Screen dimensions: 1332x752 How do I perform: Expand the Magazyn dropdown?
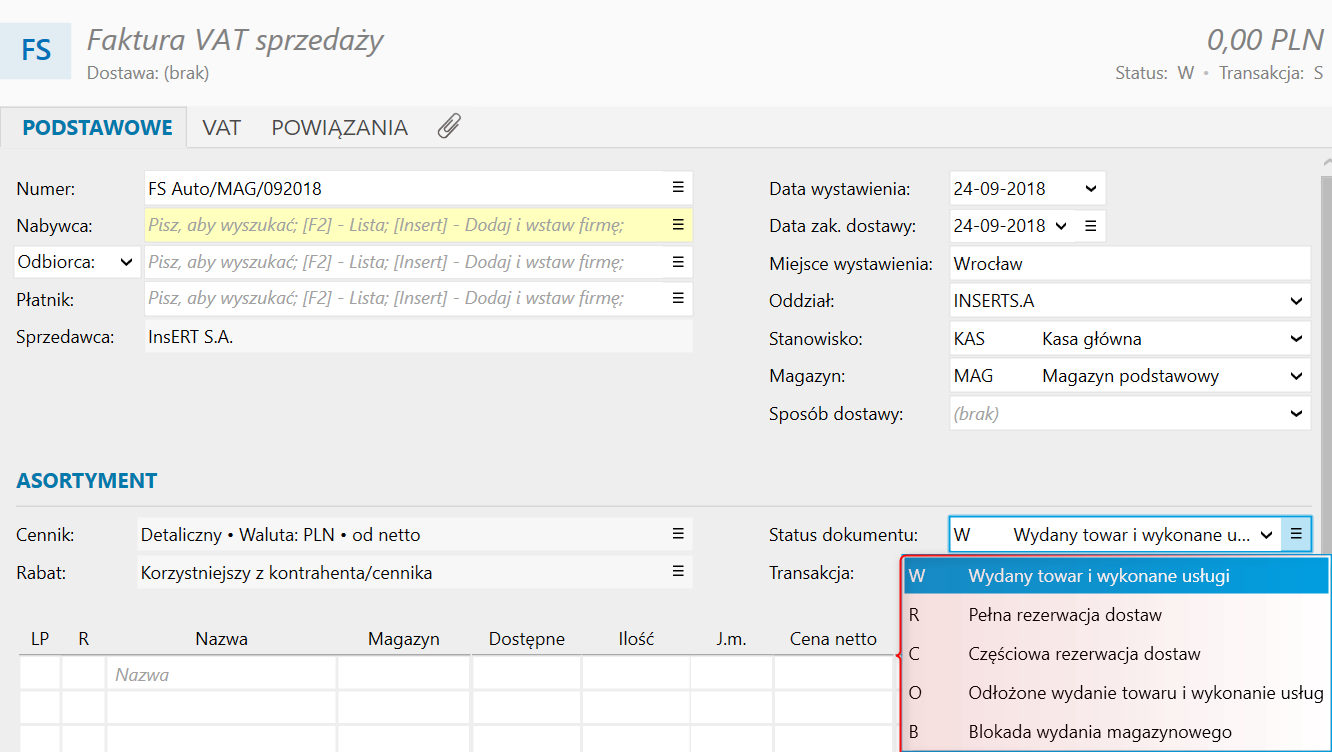click(x=1297, y=376)
